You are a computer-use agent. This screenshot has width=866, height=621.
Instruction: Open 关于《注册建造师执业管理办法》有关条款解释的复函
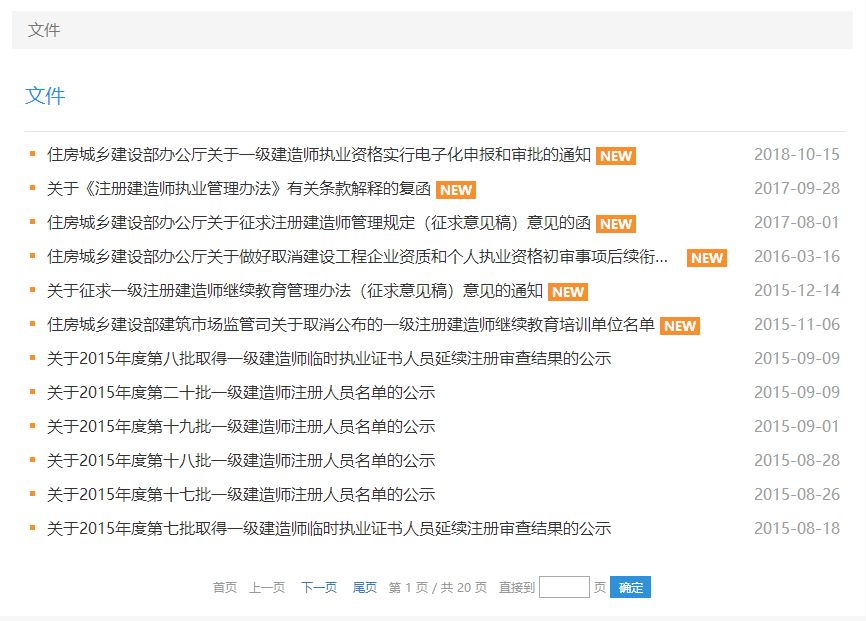click(239, 189)
